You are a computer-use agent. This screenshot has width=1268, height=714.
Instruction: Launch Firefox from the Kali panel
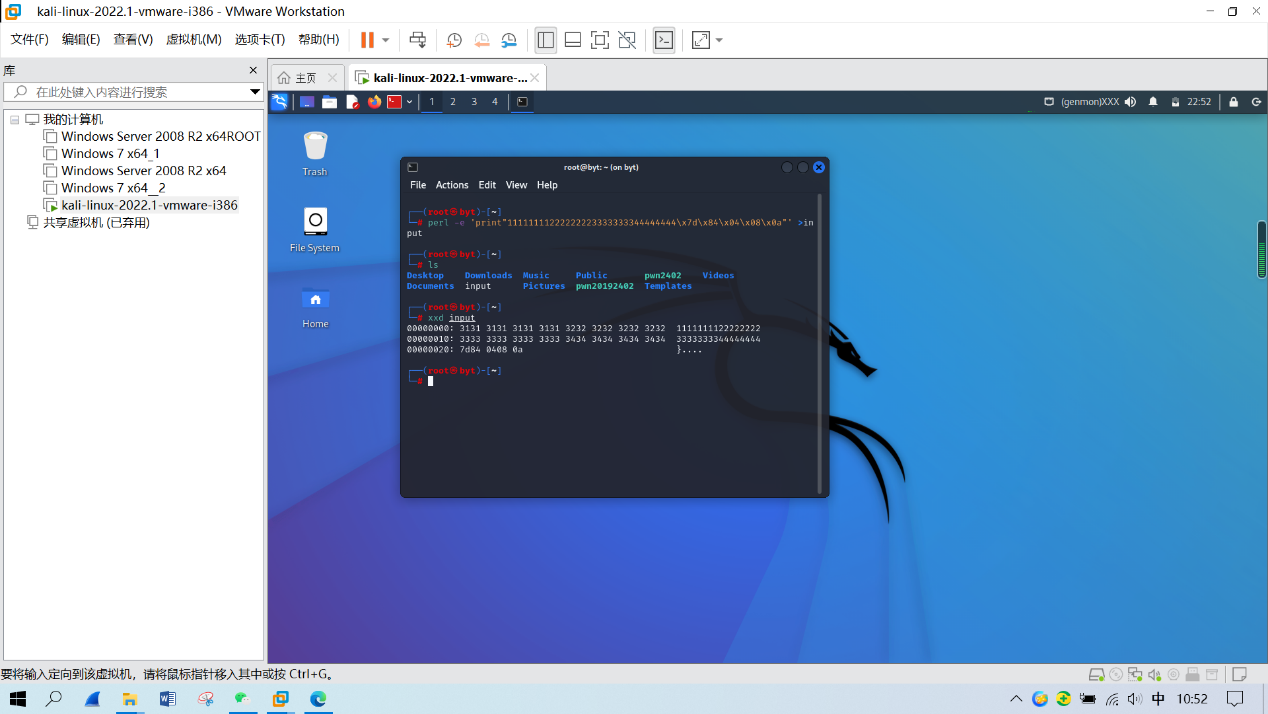click(374, 101)
